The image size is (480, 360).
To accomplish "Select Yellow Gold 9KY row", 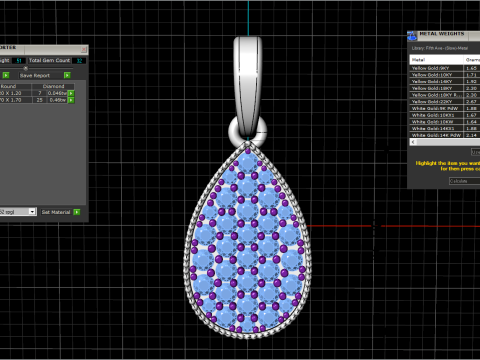I will click(x=445, y=68).
